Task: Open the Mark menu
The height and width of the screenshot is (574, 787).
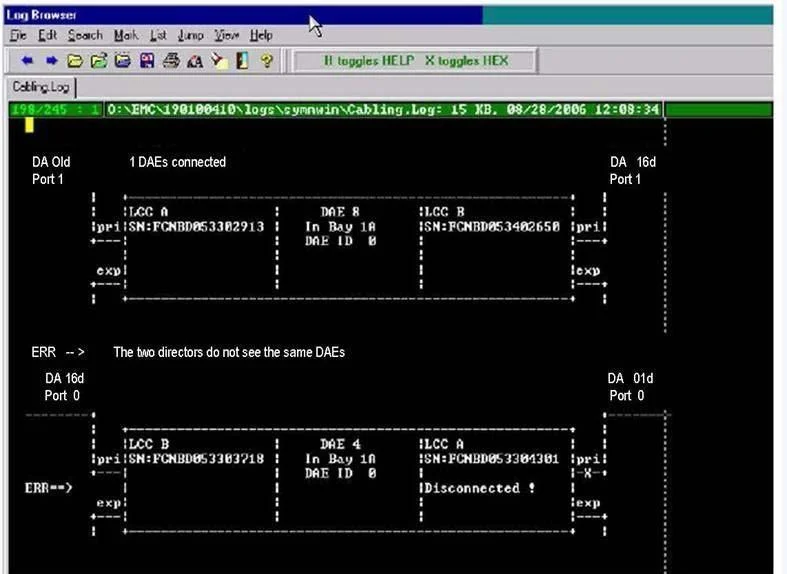Action: pos(125,35)
